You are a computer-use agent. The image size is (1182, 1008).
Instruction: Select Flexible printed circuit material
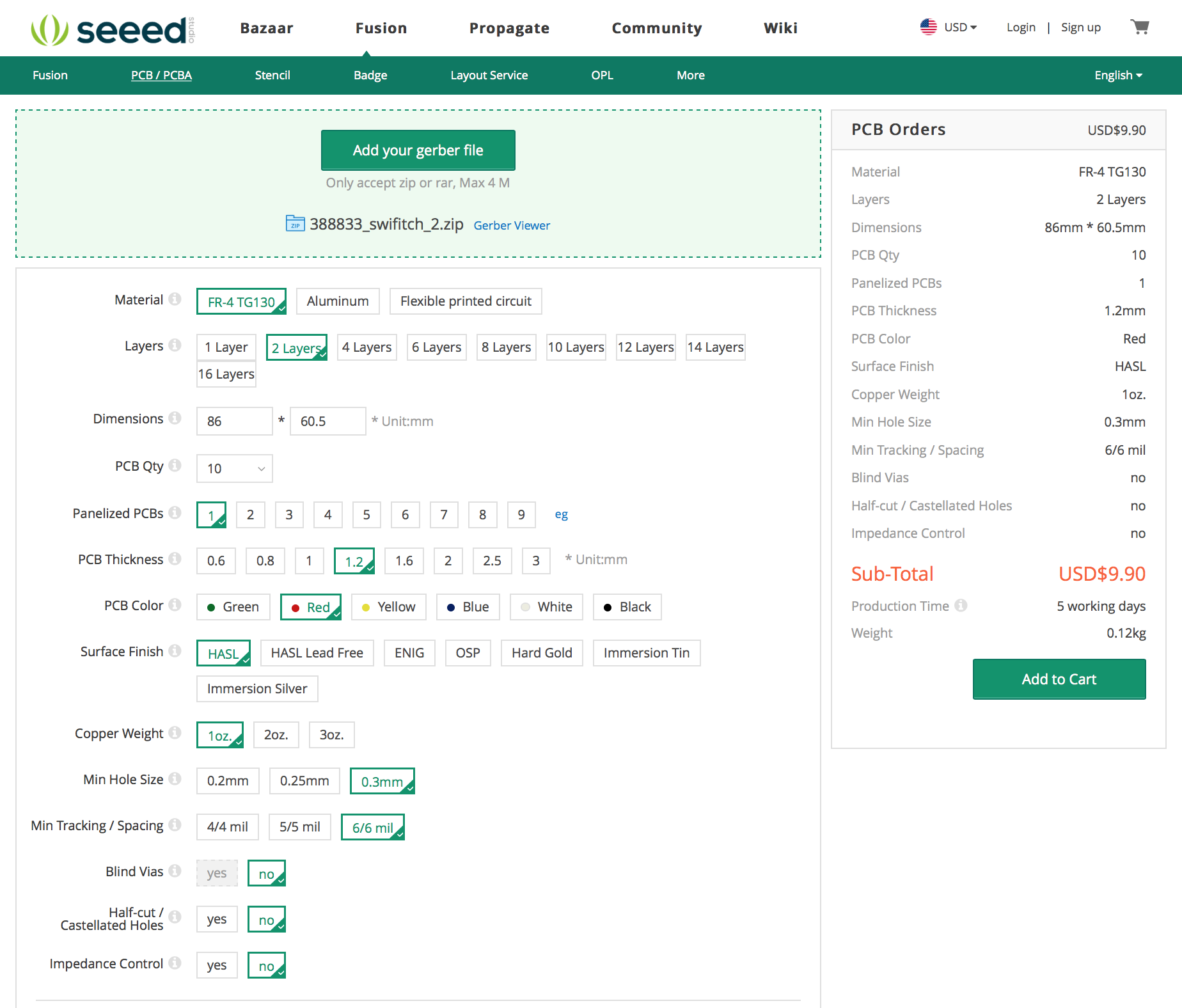click(x=466, y=301)
